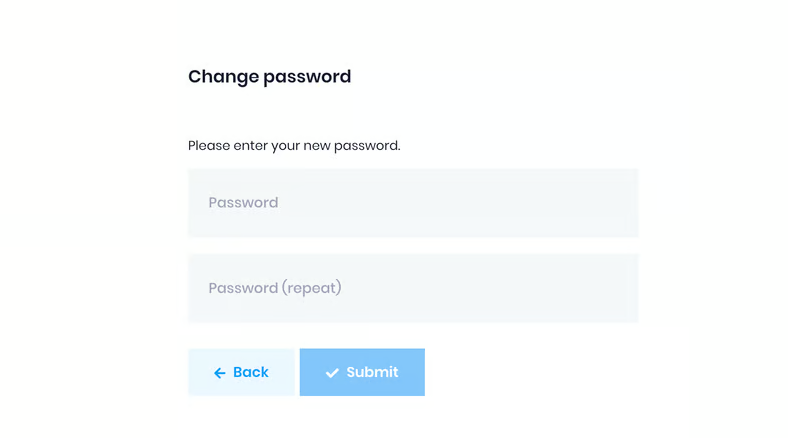The height and width of the screenshot is (438, 788).
Task: Submit the new password form
Action: [362, 372]
